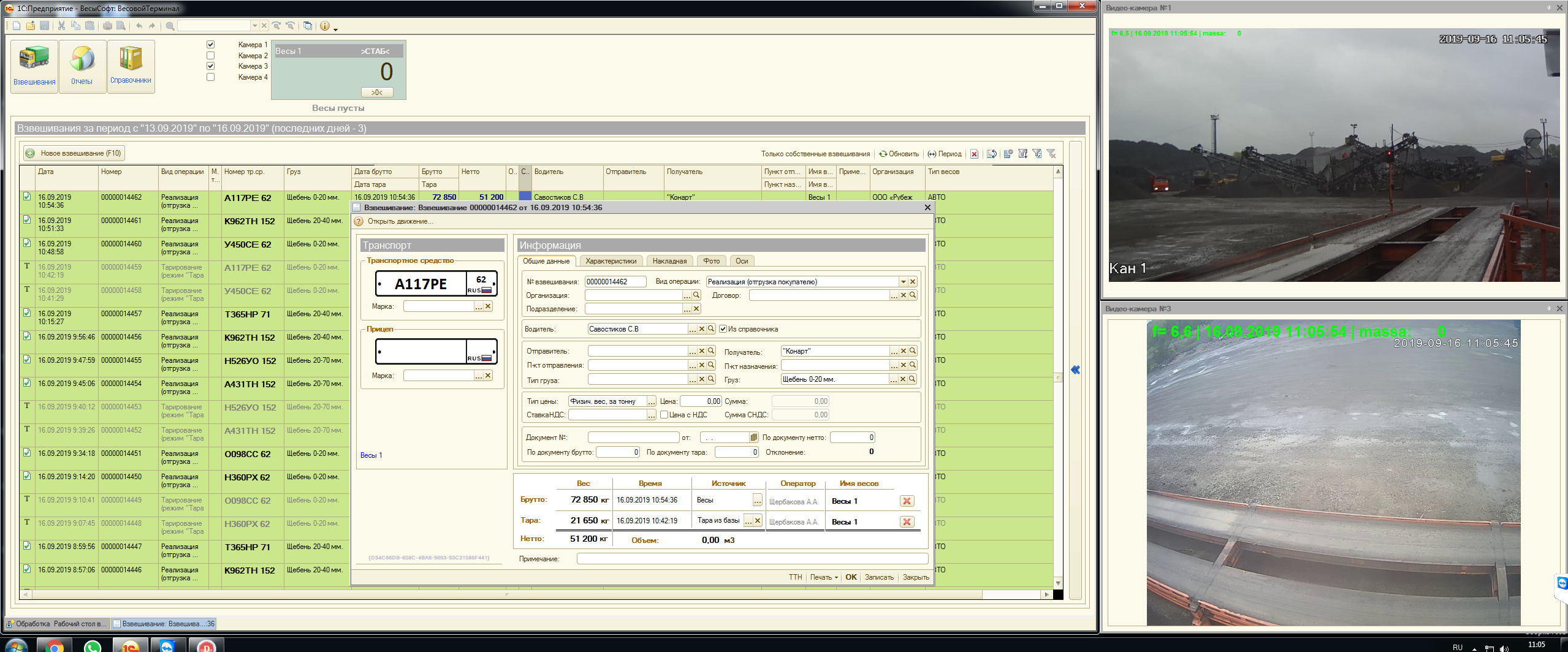
Task: Click the Обновить refresh icon
Action: (883, 154)
